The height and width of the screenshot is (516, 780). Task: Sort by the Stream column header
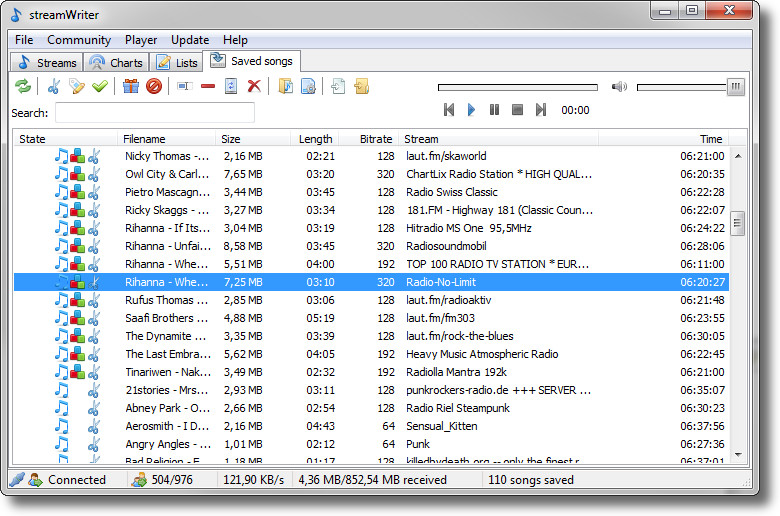pyautogui.click(x=499, y=139)
